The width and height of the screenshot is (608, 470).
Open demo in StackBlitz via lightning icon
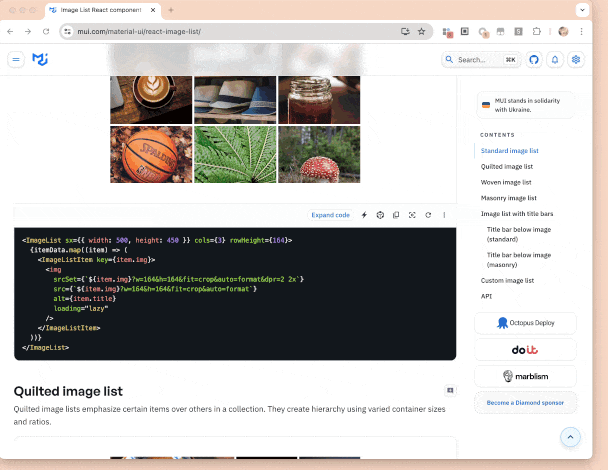[x=364, y=215]
